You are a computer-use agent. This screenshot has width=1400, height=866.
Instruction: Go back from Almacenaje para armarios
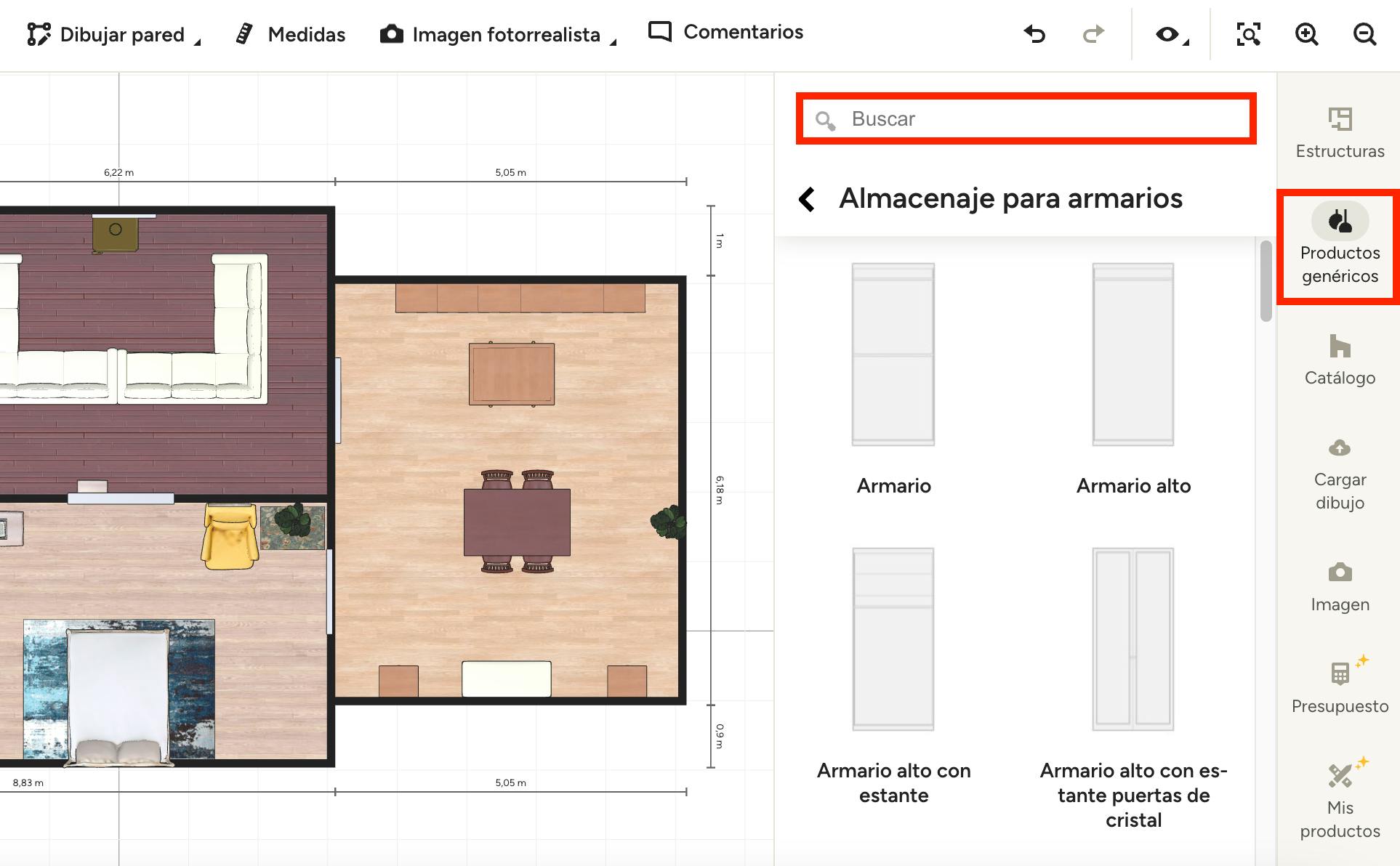807,198
